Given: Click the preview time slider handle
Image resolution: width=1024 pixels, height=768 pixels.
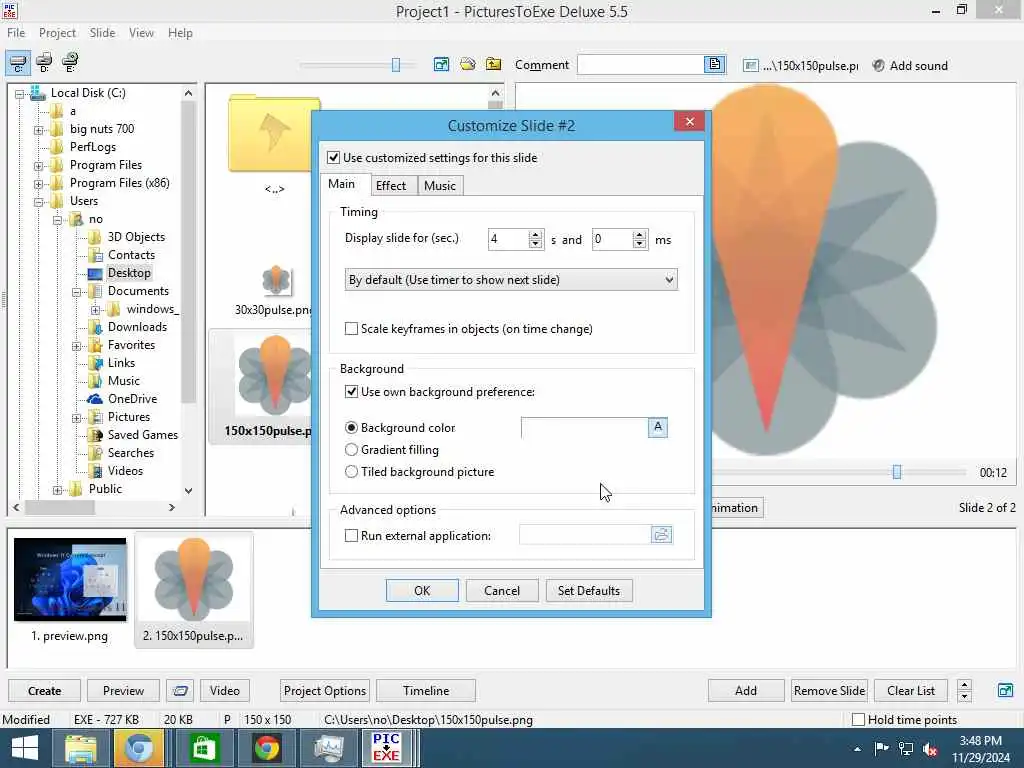Looking at the screenshot, I should point(897,472).
